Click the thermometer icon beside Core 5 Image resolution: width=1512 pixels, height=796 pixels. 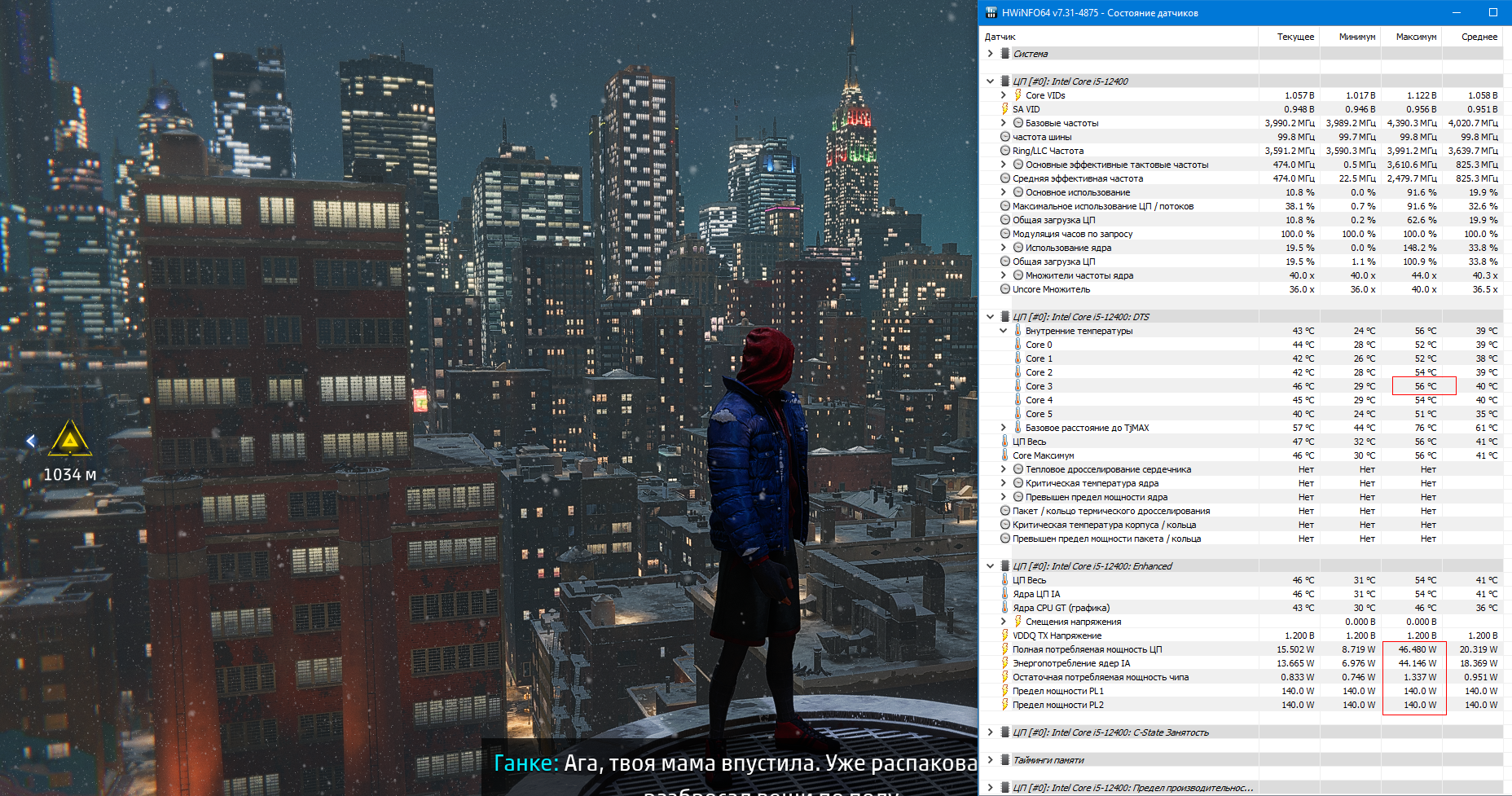[x=1018, y=414]
